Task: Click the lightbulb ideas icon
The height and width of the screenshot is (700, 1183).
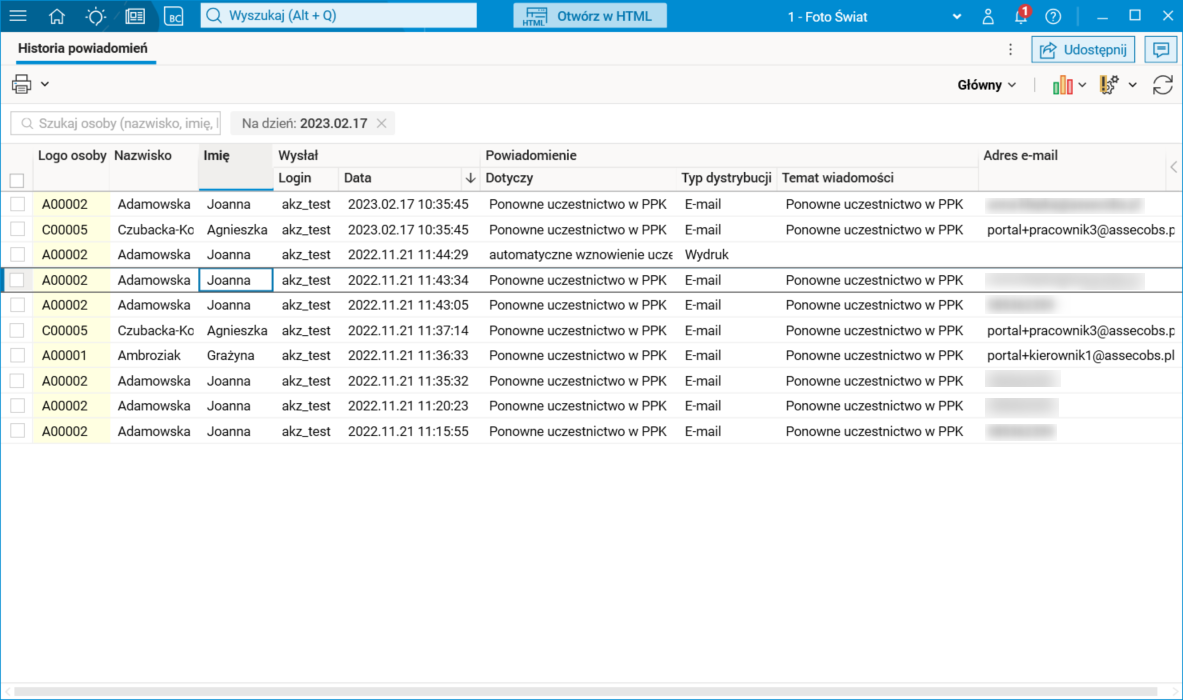Action: coord(96,16)
